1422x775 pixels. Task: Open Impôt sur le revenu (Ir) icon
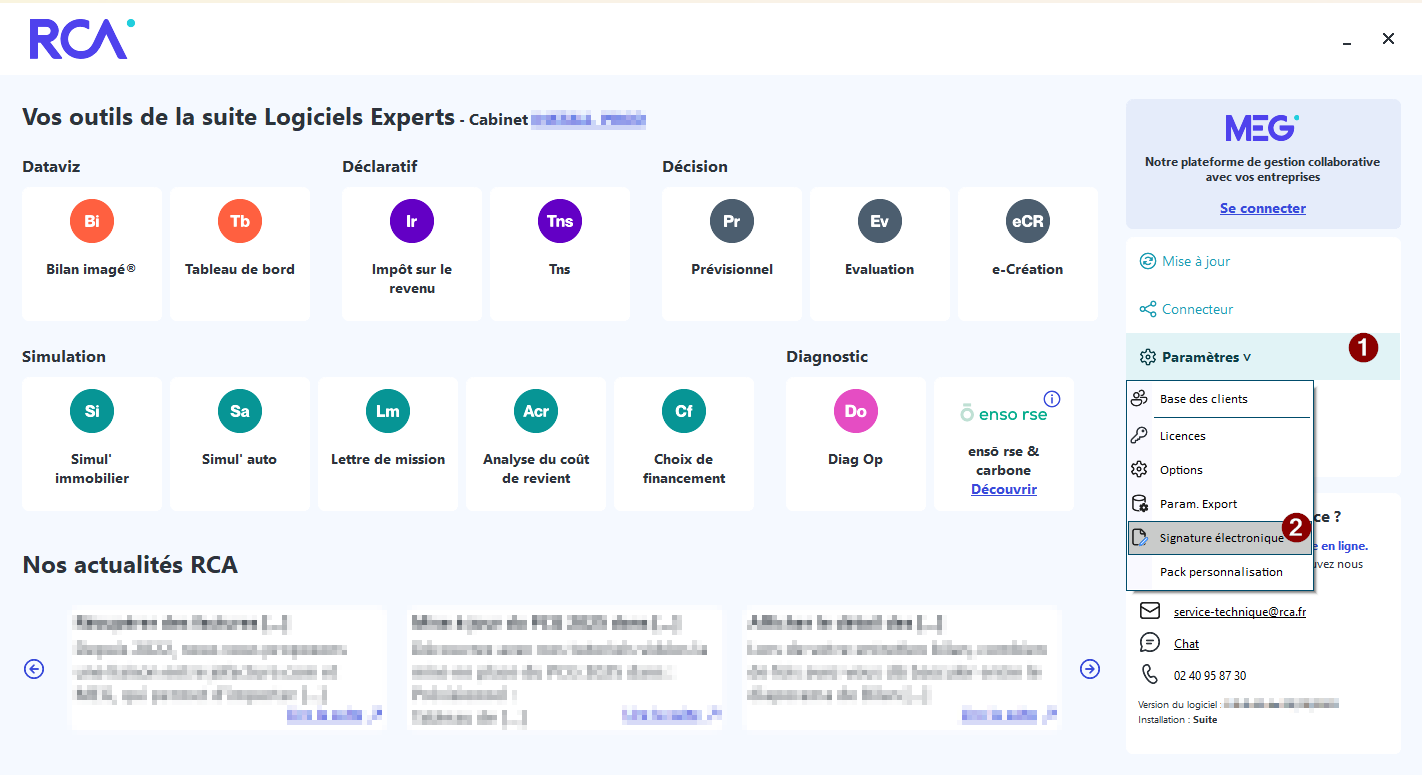pos(412,221)
